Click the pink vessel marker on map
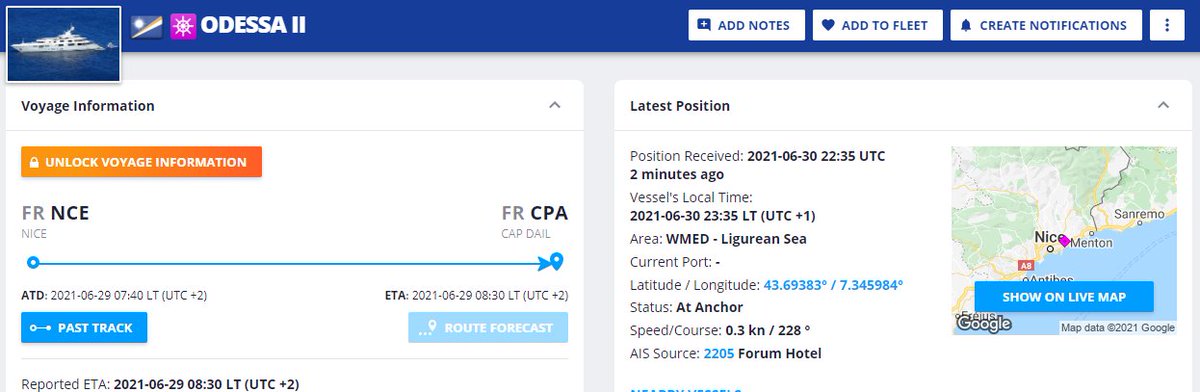1200x392 pixels. (1064, 241)
